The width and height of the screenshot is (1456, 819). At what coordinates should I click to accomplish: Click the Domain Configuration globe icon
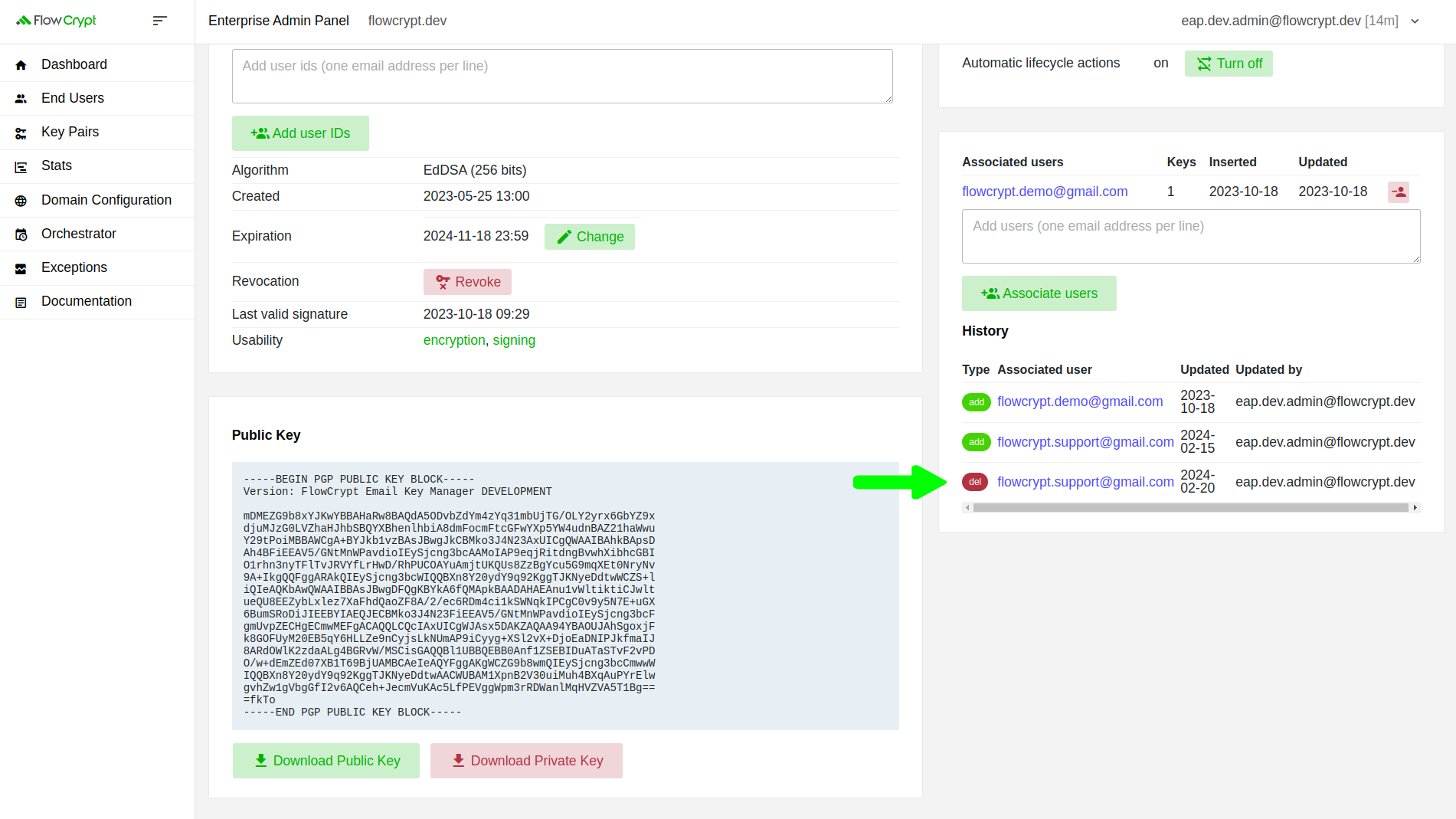coord(21,201)
